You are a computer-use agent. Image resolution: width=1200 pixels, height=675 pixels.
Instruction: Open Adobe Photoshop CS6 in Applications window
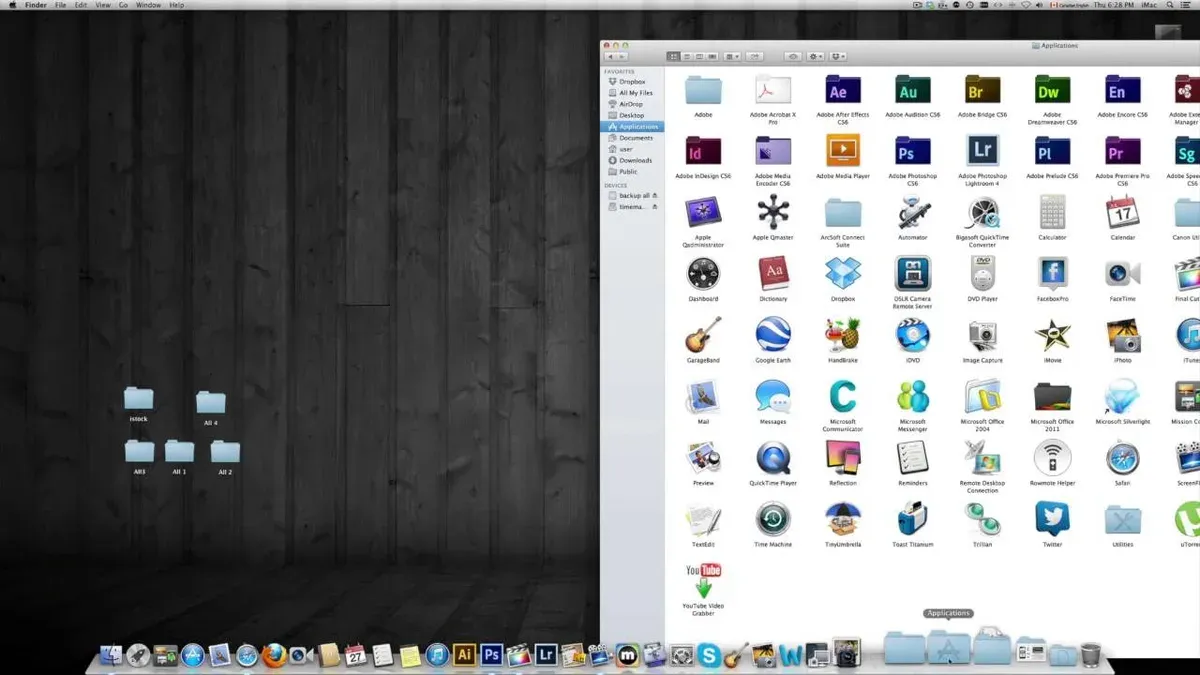click(913, 152)
